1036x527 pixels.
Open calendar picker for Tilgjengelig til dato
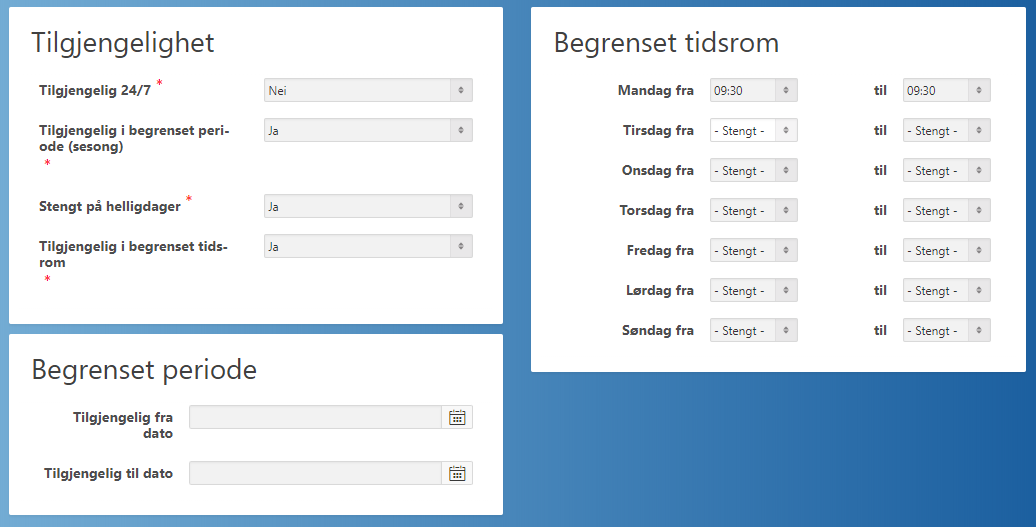pos(457,474)
